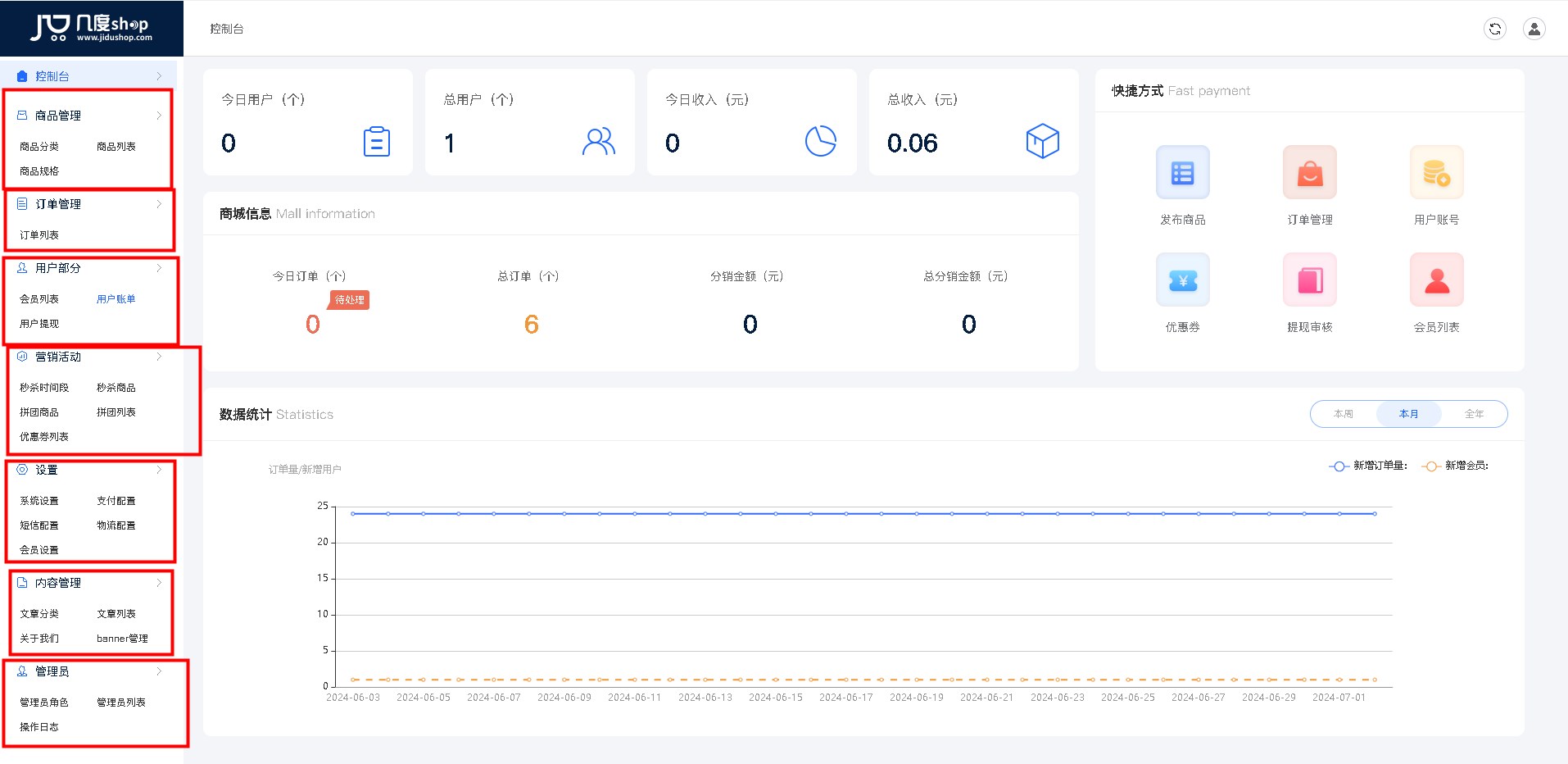Click the 控制台 breadcrumb text
This screenshot has height=764, width=1568.
227,29
